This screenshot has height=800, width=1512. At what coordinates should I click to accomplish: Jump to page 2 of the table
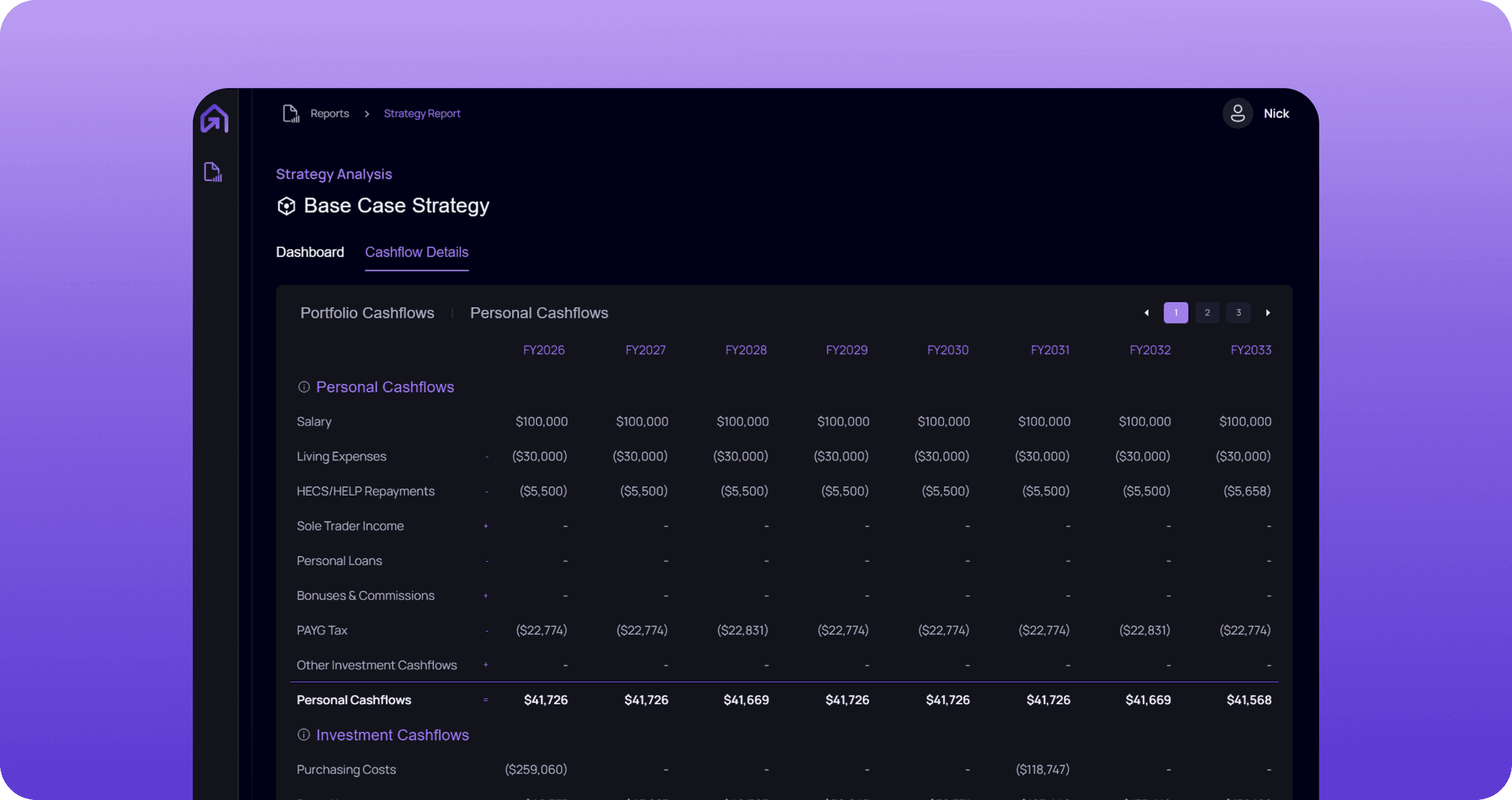(x=1207, y=313)
